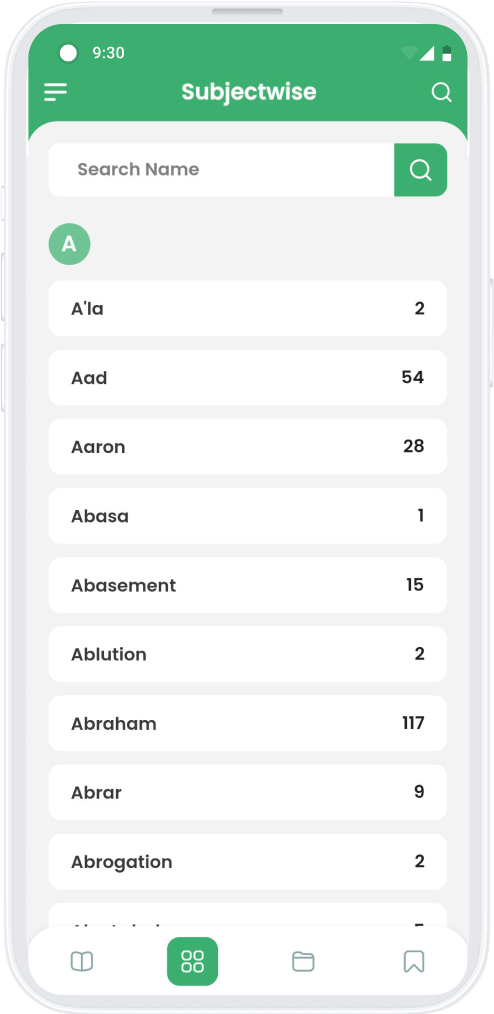The image size is (494, 1014).
Task: Open the A'la subject entry
Action: (x=248, y=308)
